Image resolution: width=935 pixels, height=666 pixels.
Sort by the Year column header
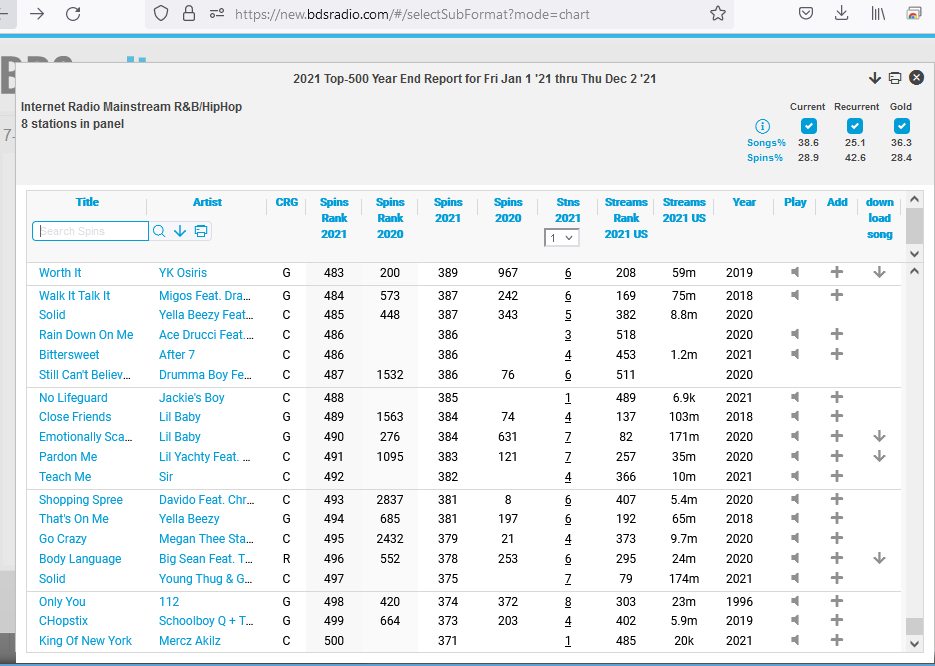744,202
